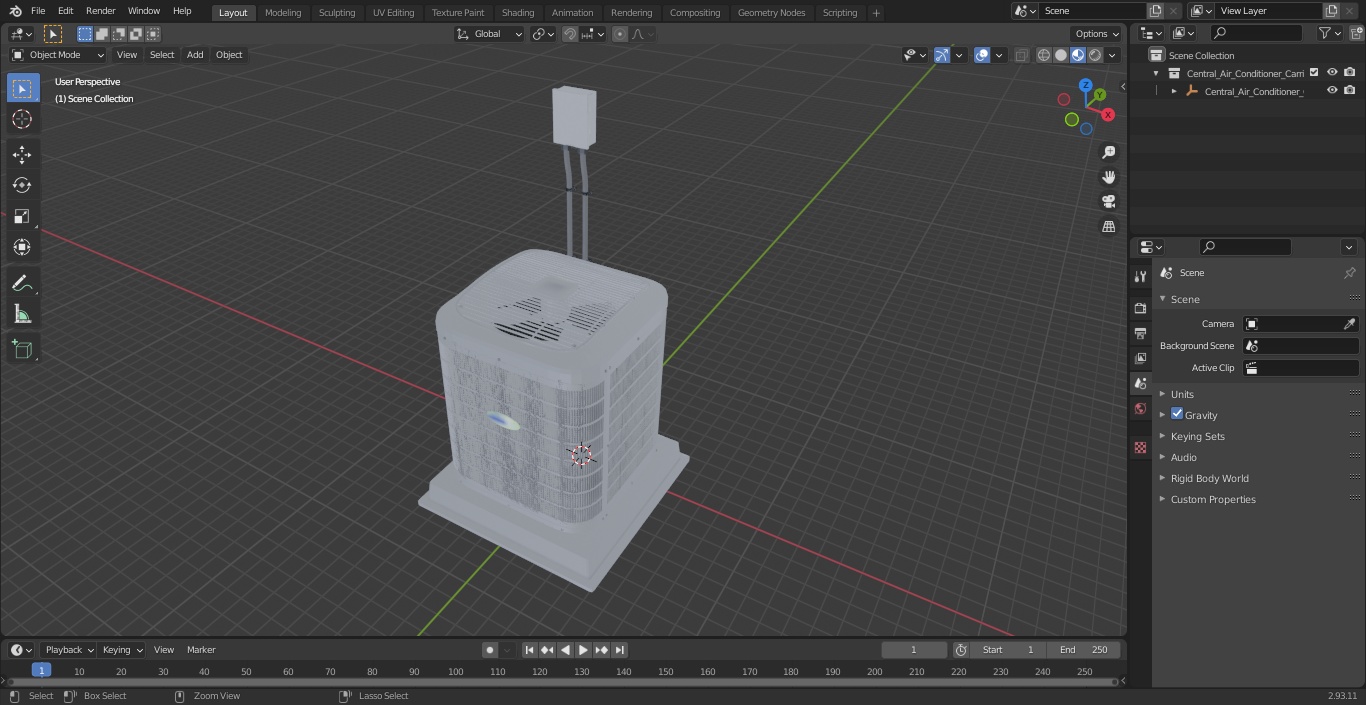Open the Object Mode dropdown
1366x705 pixels.
coord(57,55)
